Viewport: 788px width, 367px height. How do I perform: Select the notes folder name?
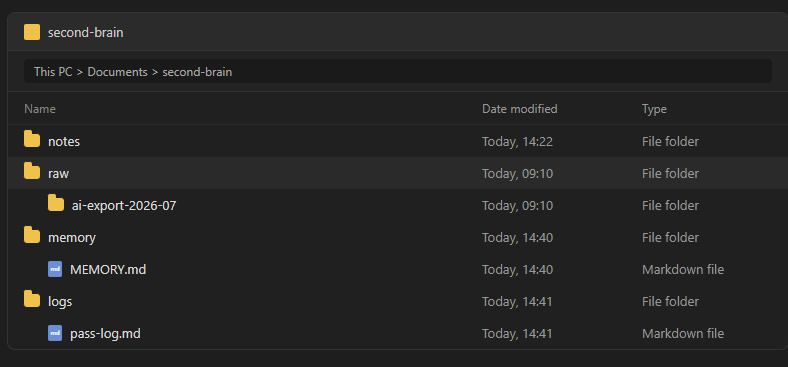pos(64,142)
